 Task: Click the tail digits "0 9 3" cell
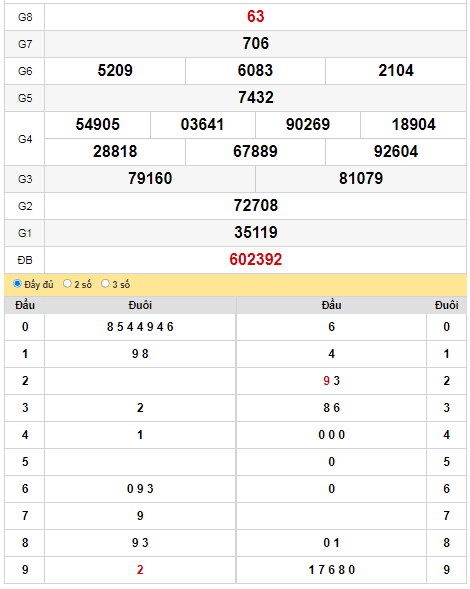[140, 489]
